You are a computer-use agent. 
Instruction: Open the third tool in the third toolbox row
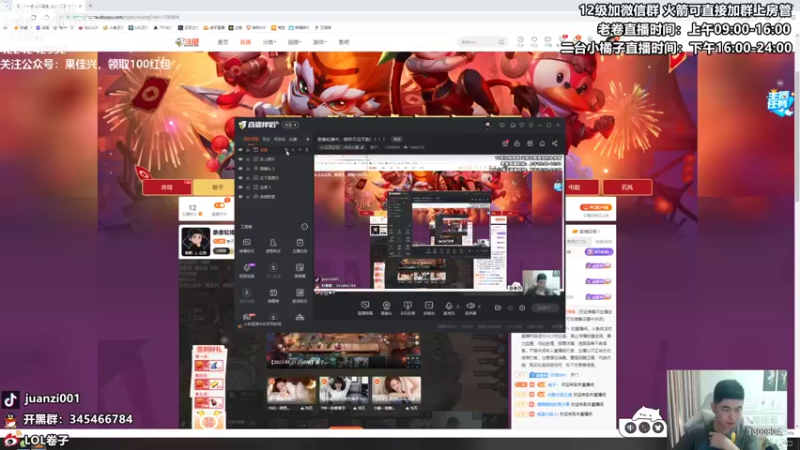click(299, 295)
